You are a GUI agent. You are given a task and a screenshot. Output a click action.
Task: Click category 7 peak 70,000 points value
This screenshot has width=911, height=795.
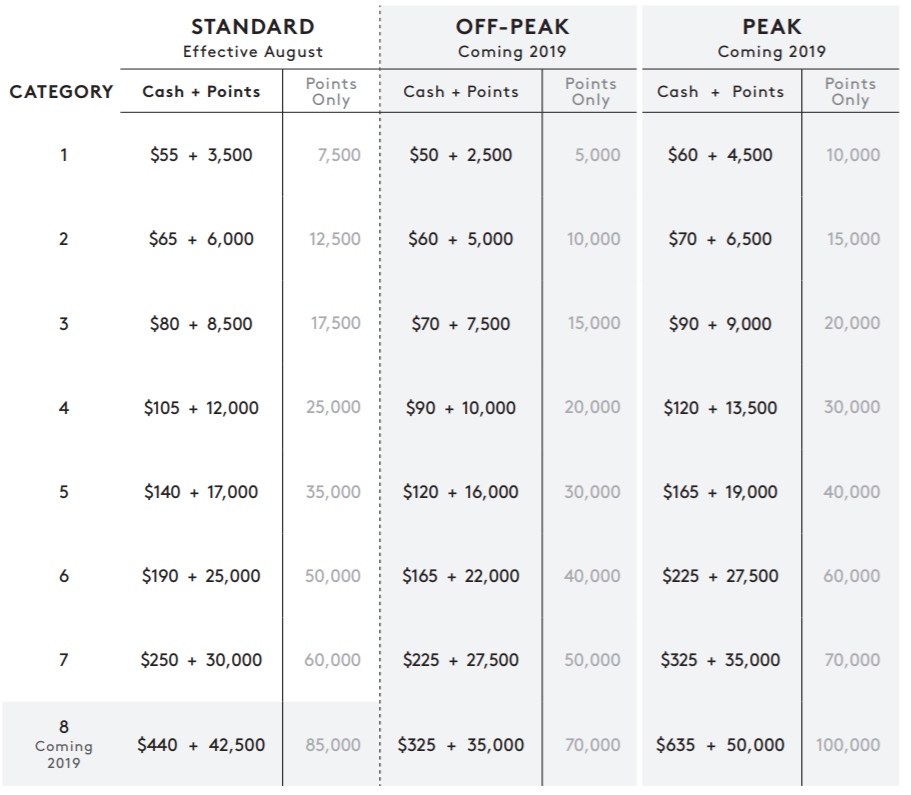852,660
